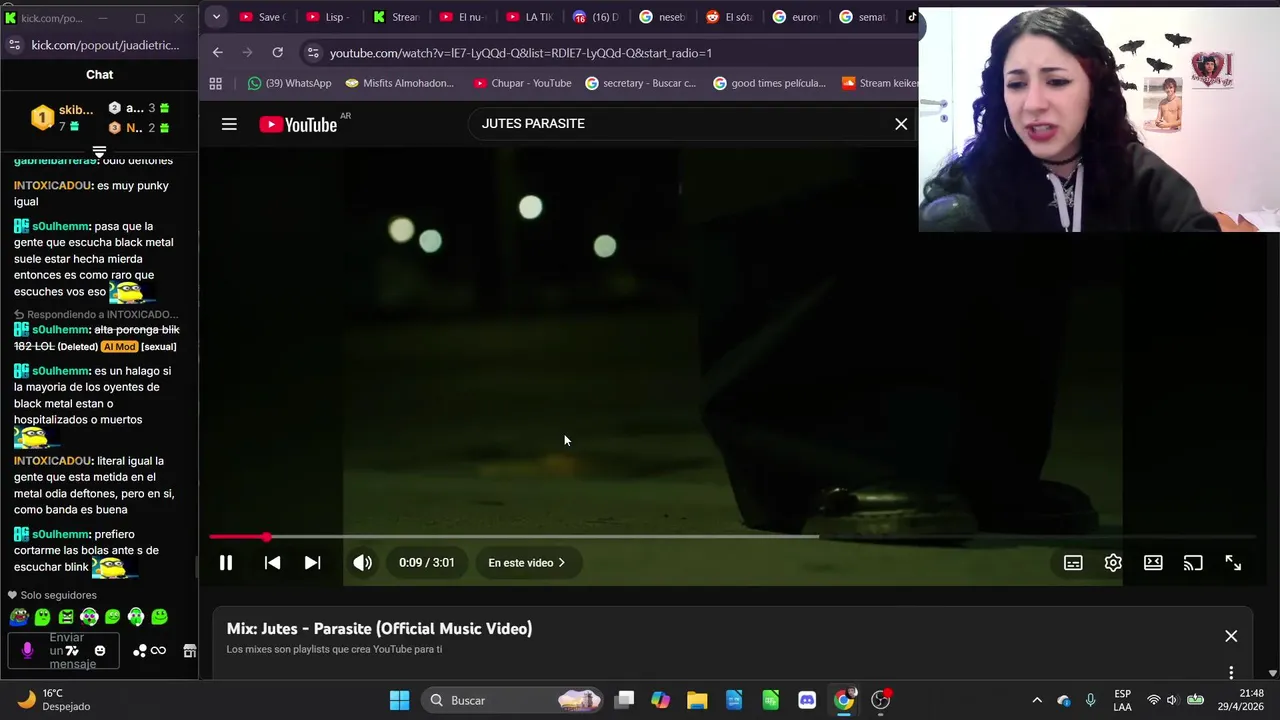Click the pink microphone in chat input
The height and width of the screenshot is (720, 1280).
point(27,651)
